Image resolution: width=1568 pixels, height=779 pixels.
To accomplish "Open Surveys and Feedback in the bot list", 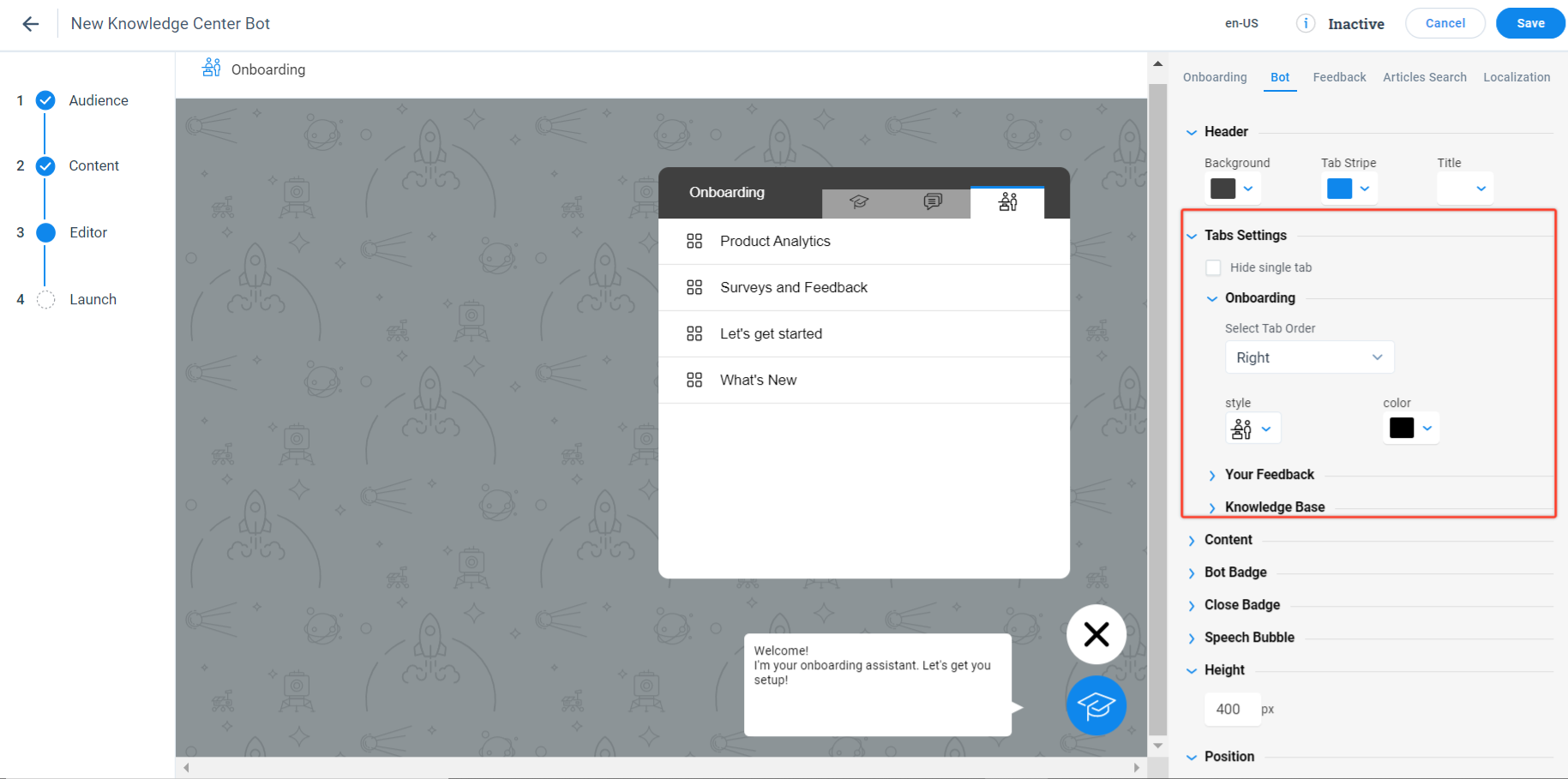I will tap(864, 287).
